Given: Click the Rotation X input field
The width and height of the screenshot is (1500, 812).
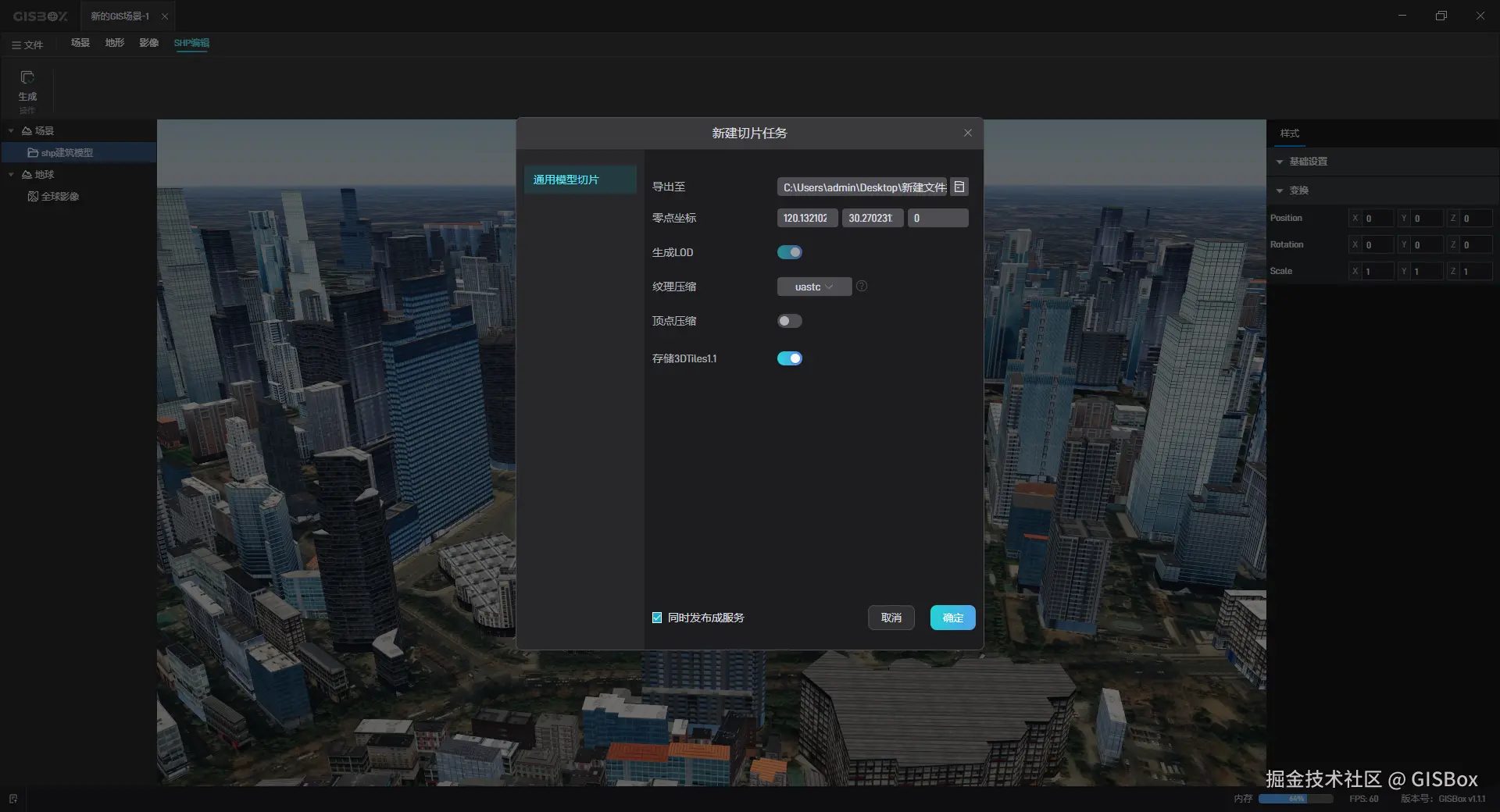Looking at the screenshot, I should coord(1378,245).
